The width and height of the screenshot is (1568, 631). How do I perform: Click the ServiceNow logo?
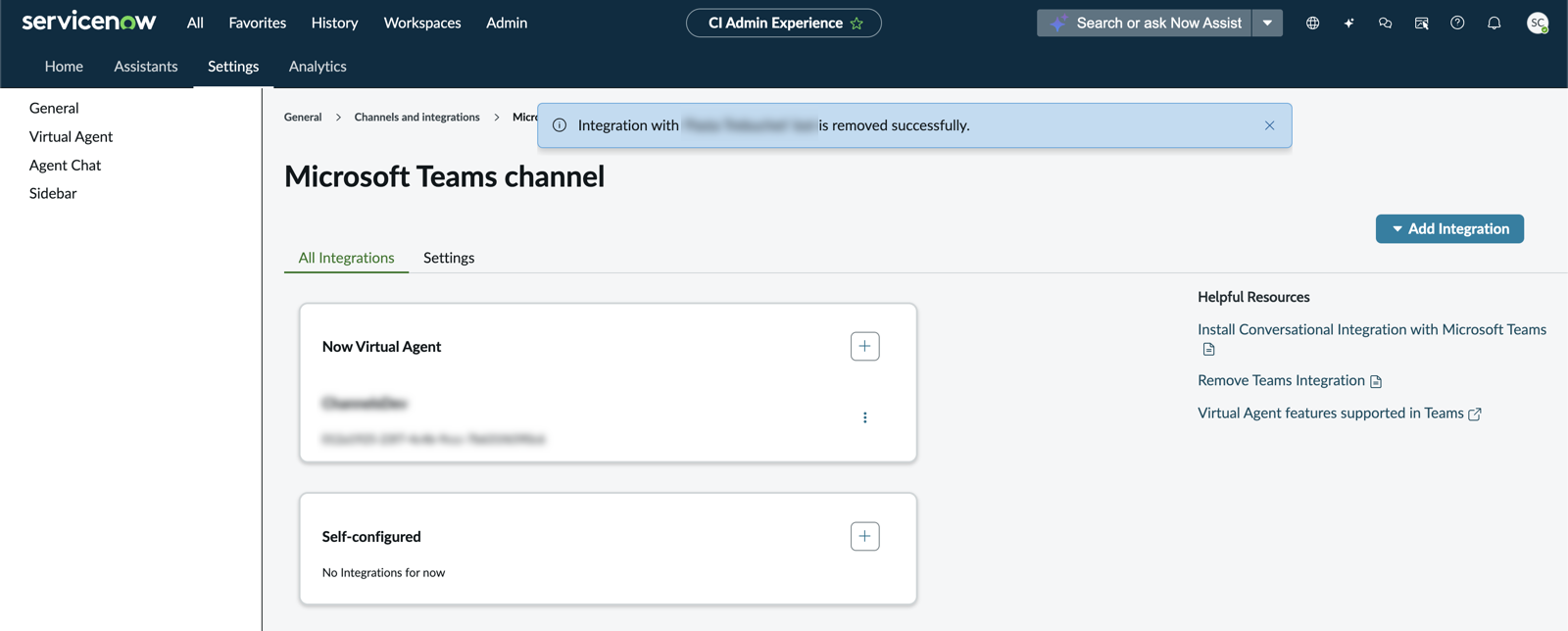(x=89, y=22)
